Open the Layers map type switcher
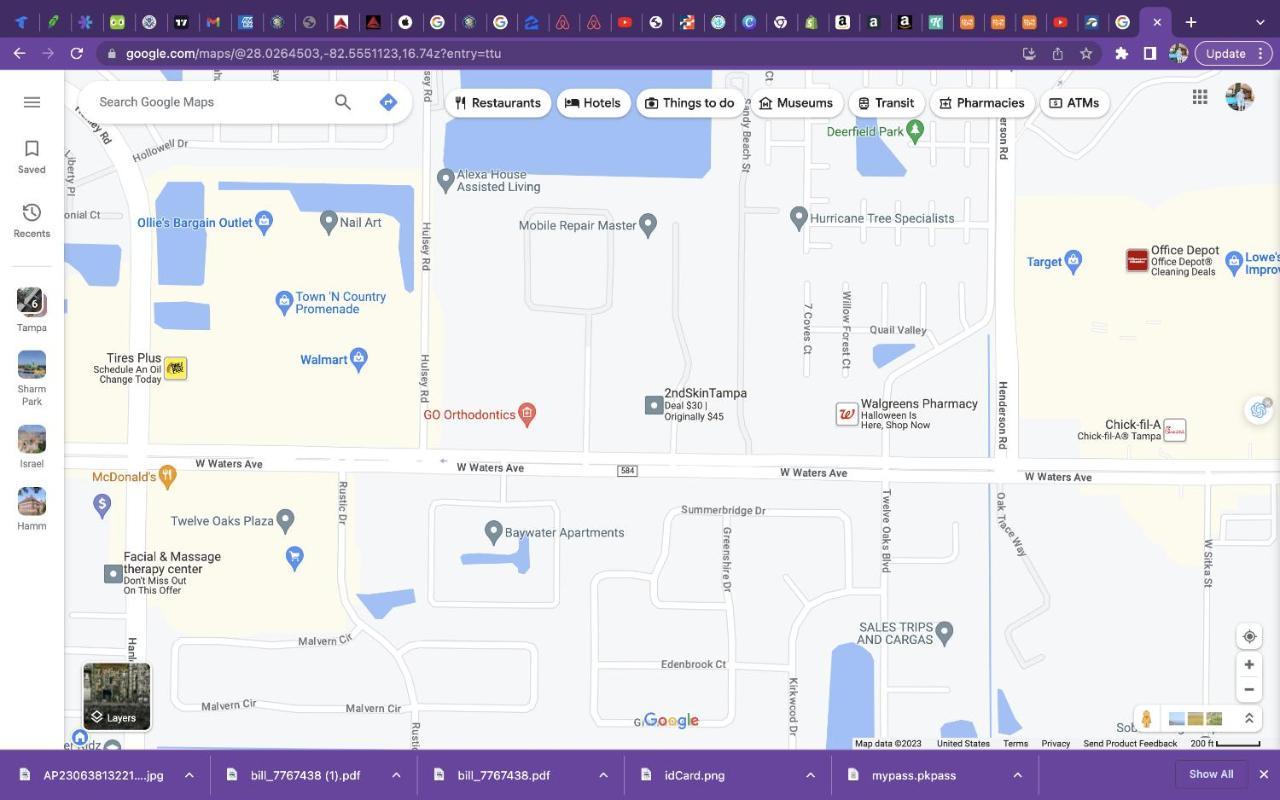 117,696
